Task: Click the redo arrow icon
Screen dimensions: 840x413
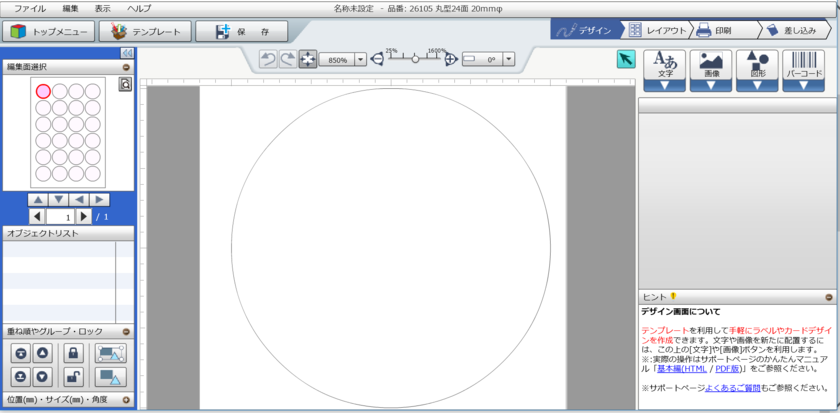Action: pos(287,59)
